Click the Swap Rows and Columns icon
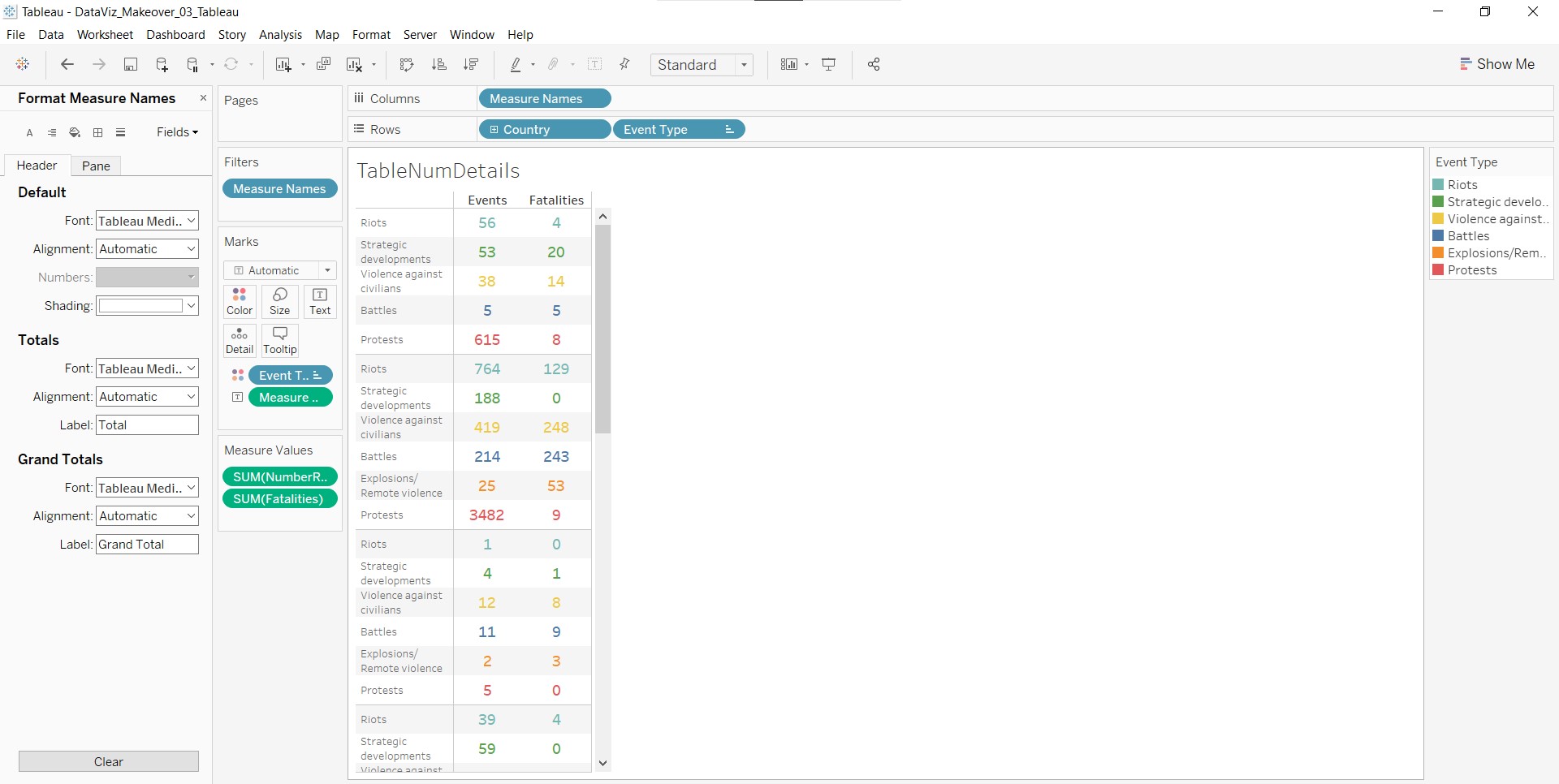 pyautogui.click(x=407, y=65)
